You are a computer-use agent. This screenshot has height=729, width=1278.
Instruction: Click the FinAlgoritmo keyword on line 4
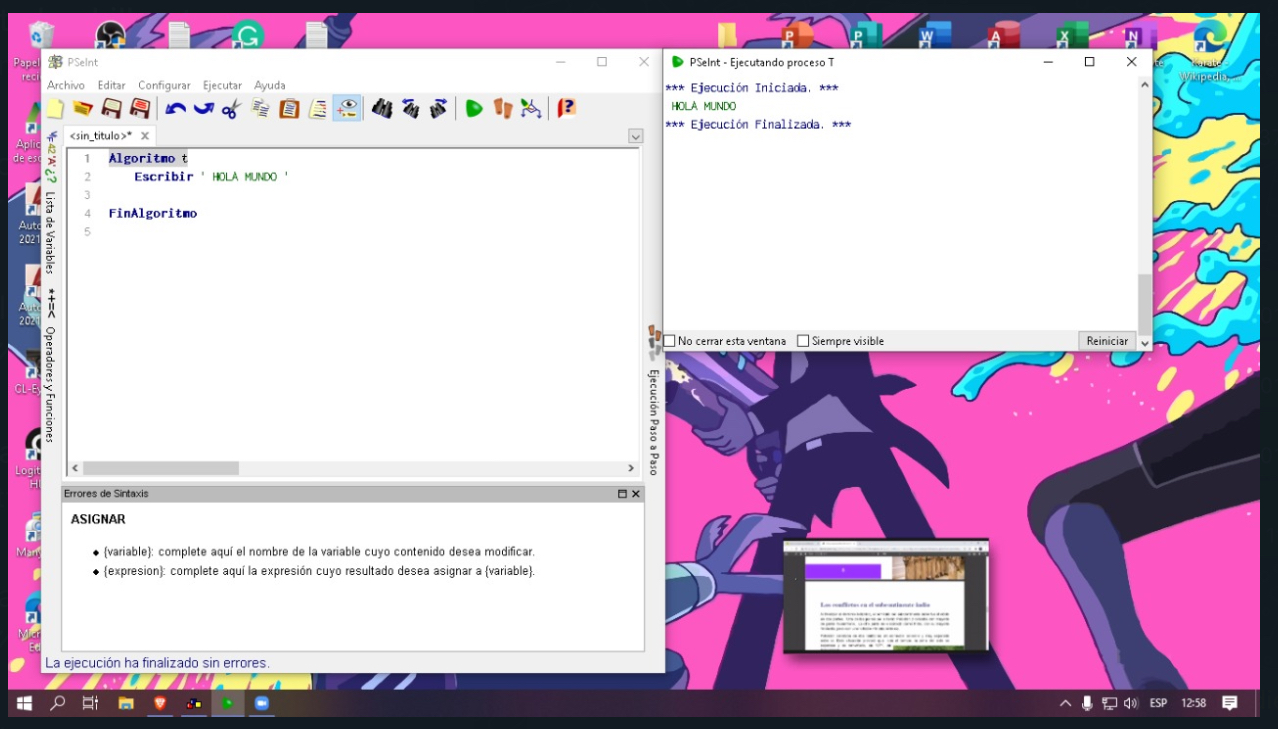click(153, 214)
